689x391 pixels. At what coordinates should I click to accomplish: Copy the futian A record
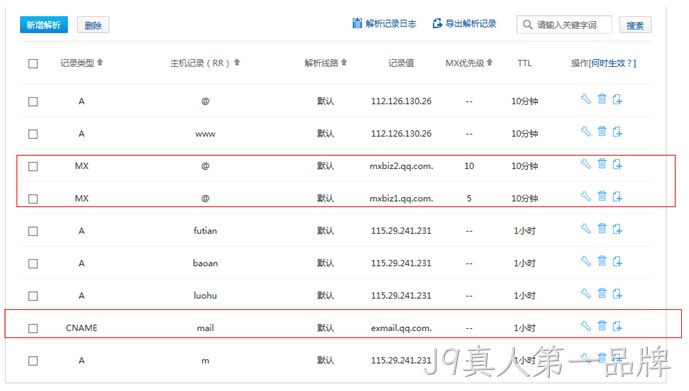pos(617,229)
